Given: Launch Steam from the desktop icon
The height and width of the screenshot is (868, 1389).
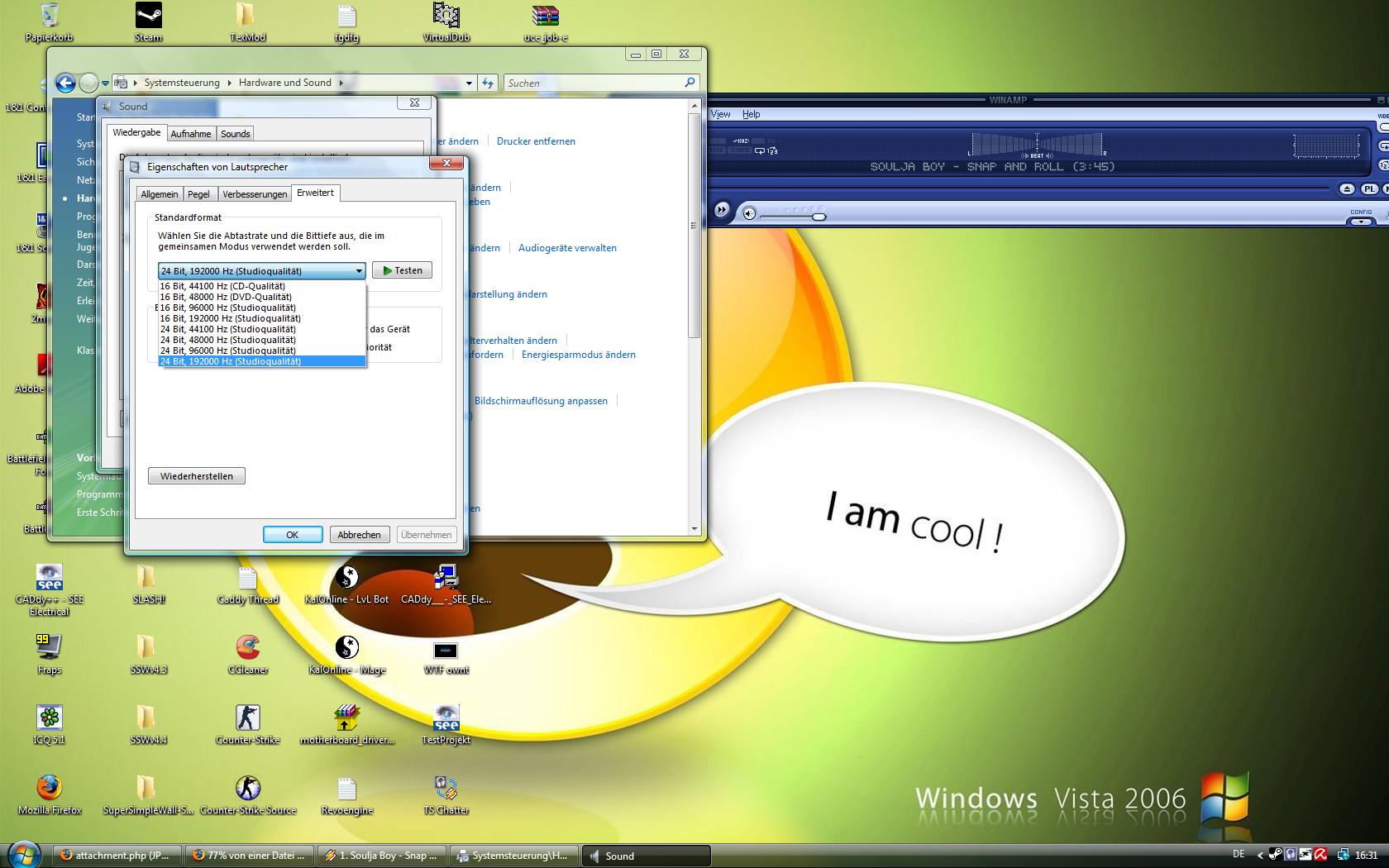Looking at the screenshot, I should 148,22.
